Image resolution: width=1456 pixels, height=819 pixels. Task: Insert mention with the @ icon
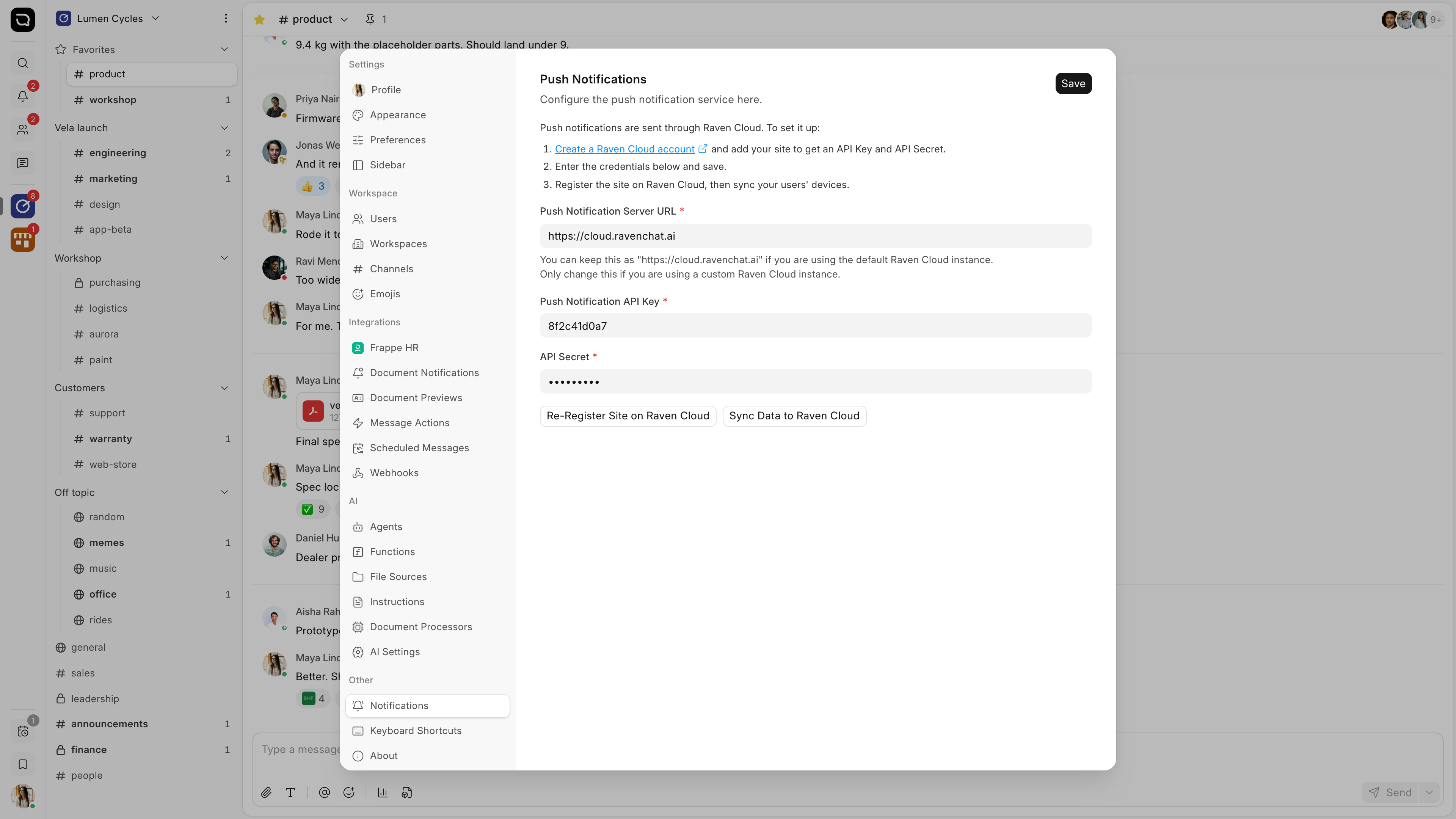(x=325, y=792)
